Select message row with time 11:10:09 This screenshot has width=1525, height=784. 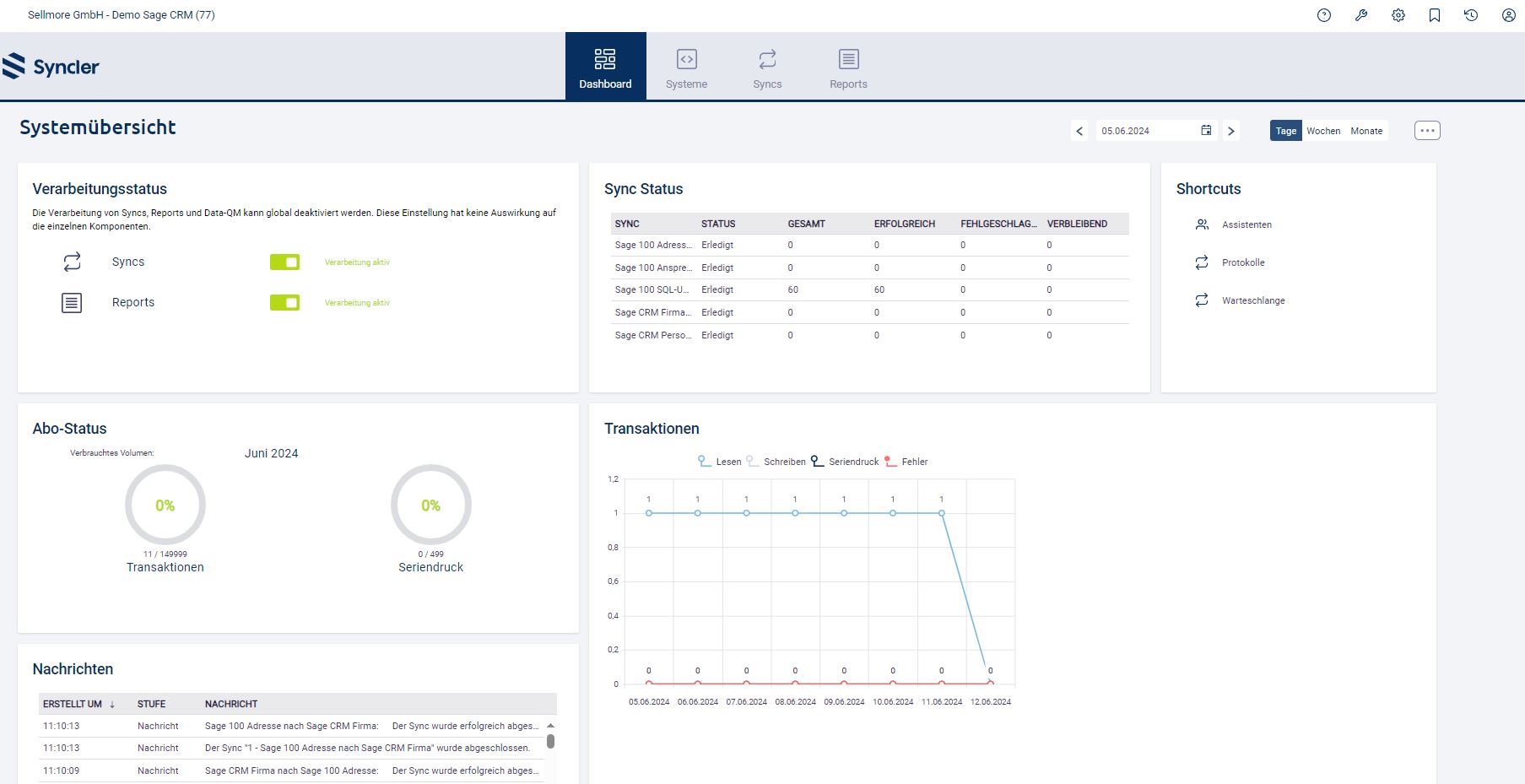[x=291, y=770]
